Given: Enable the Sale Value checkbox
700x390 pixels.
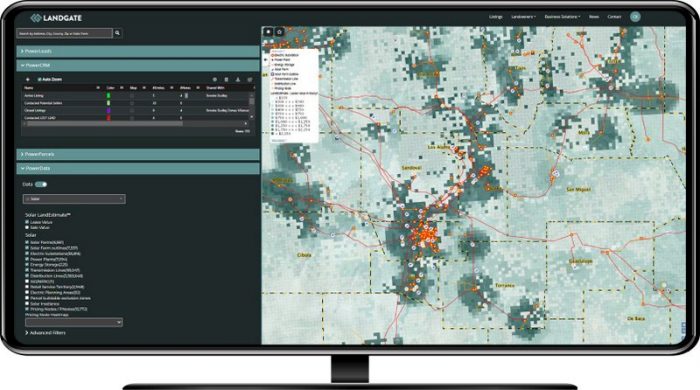Looking at the screenshot, I should (x=27, y=228).
